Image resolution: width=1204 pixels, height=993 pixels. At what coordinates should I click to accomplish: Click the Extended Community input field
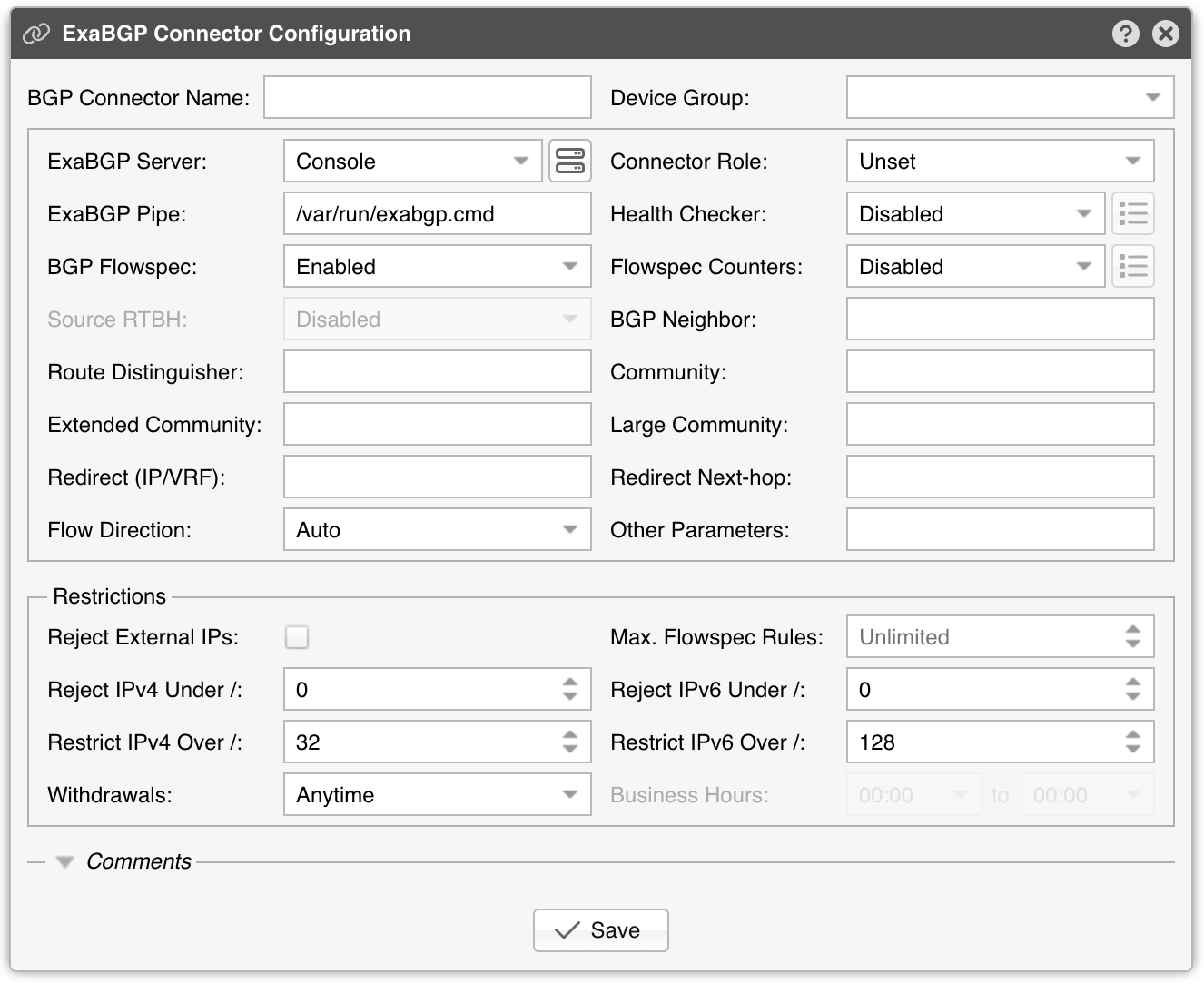438,425
